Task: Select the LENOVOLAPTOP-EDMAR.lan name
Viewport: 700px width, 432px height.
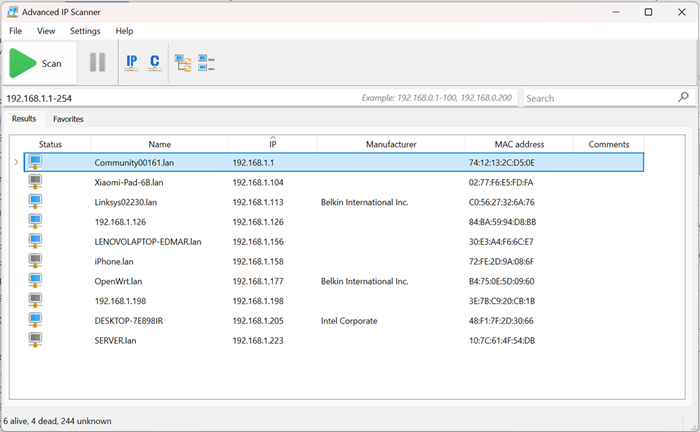Action: 148,241
